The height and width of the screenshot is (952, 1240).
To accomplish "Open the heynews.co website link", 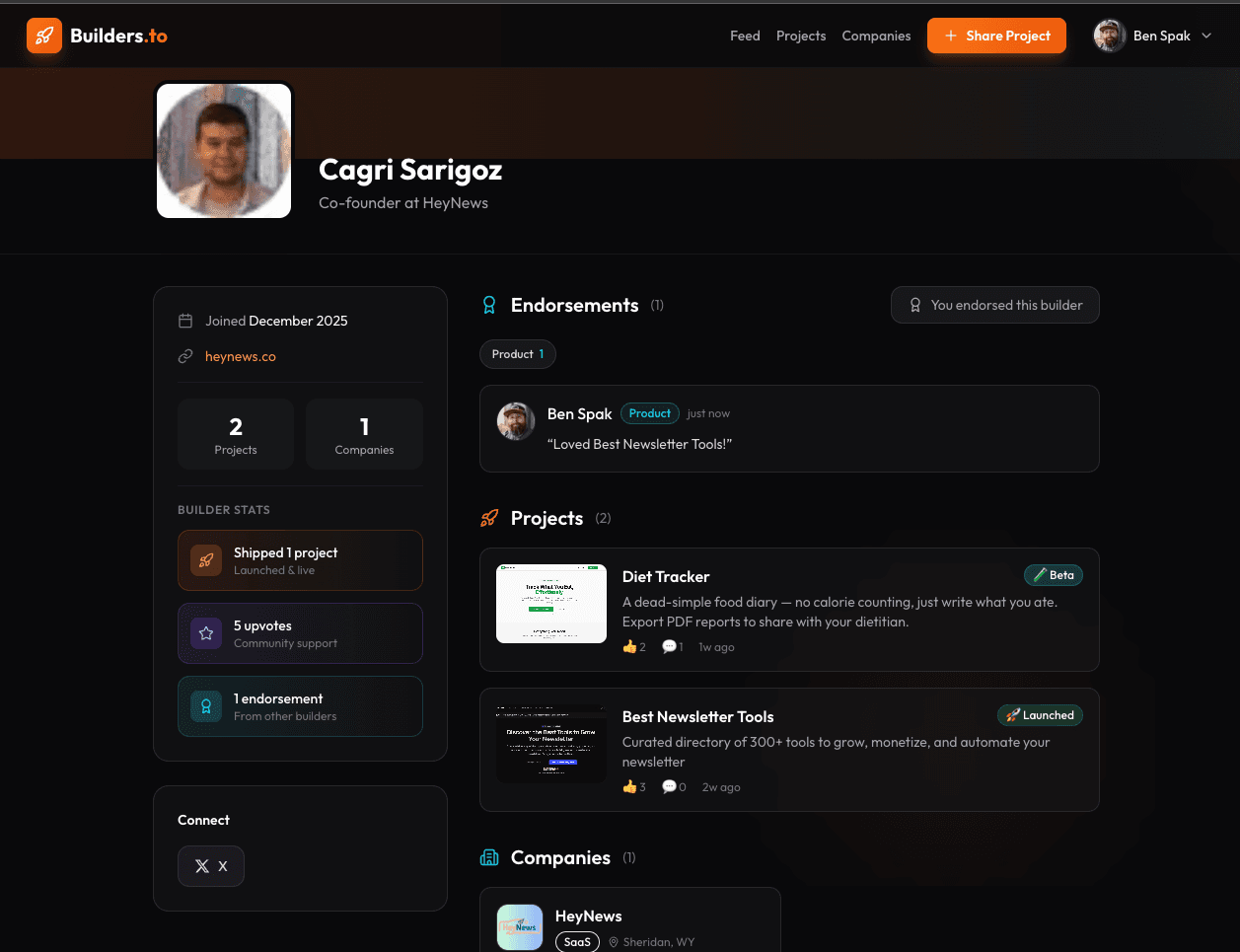I will [241, 356].
